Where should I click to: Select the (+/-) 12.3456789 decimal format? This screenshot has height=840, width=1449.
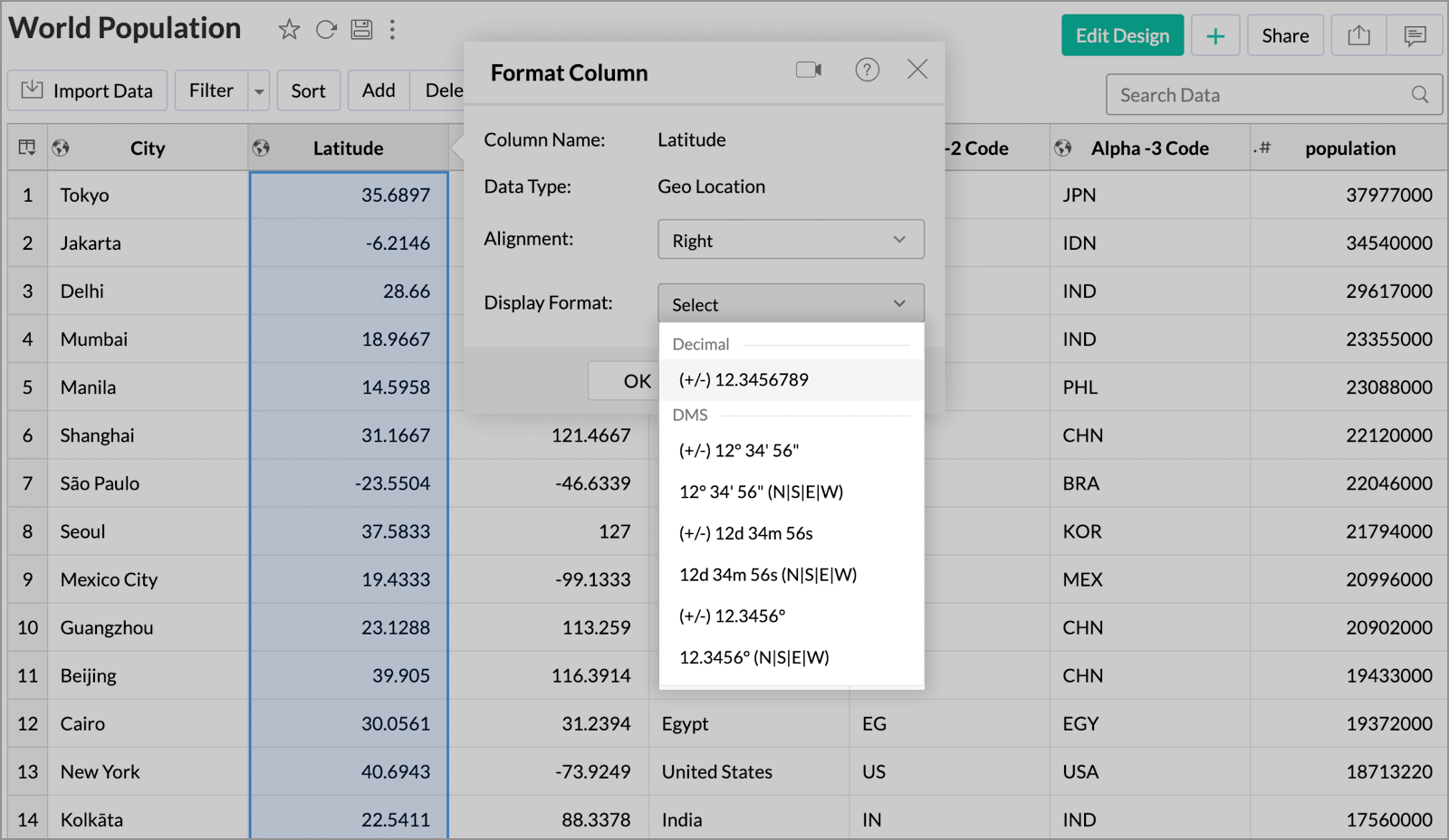744,380
